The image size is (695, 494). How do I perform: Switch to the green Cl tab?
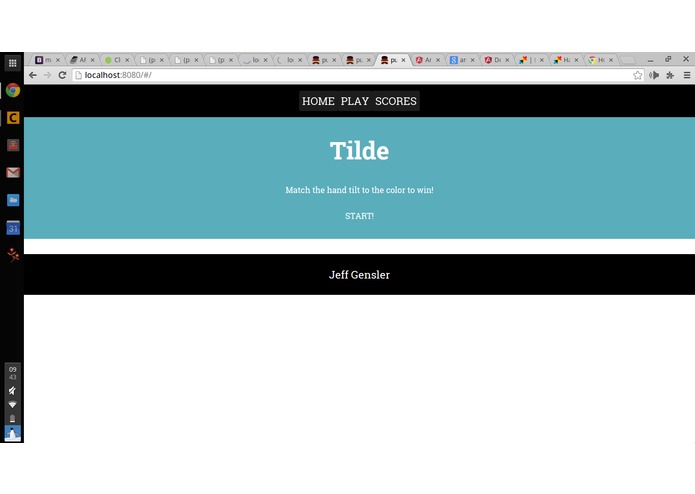(x=115, y=60)
